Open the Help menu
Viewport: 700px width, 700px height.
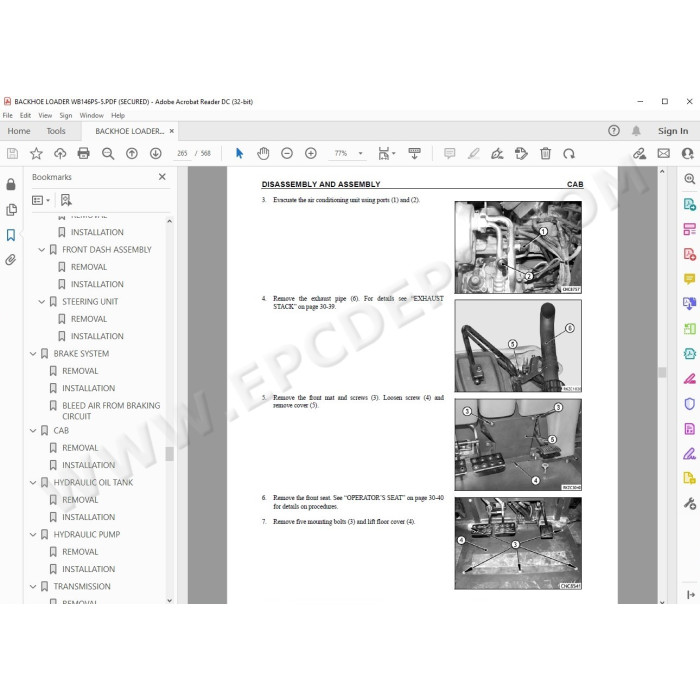tap(118, 115)
